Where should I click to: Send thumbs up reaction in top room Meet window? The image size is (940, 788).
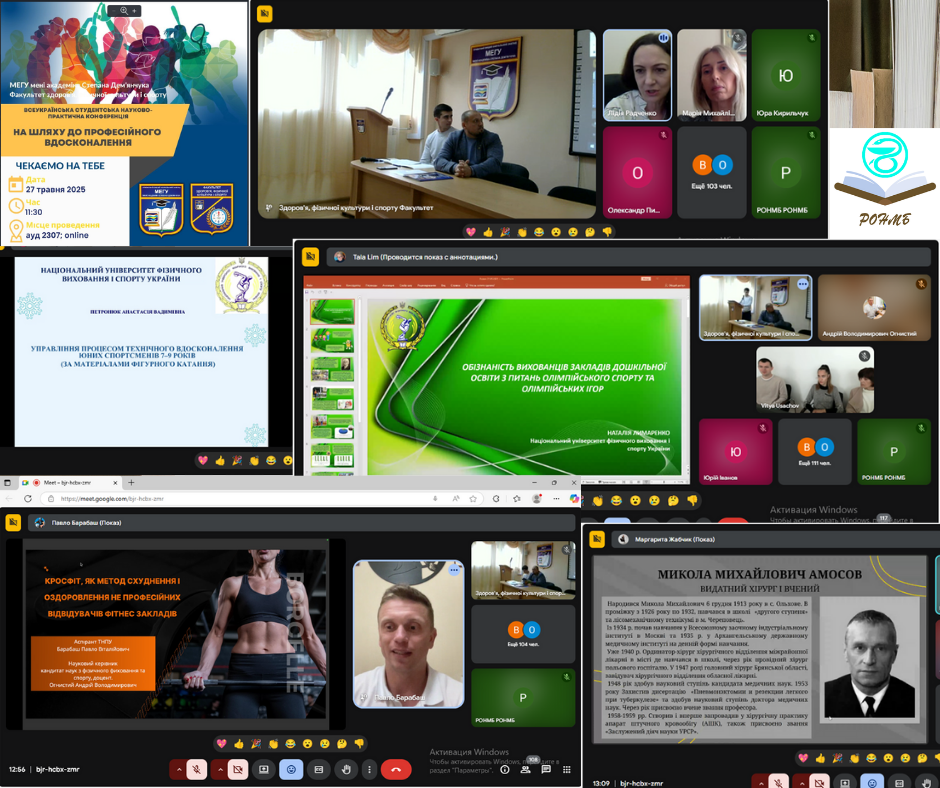[488, 232]
